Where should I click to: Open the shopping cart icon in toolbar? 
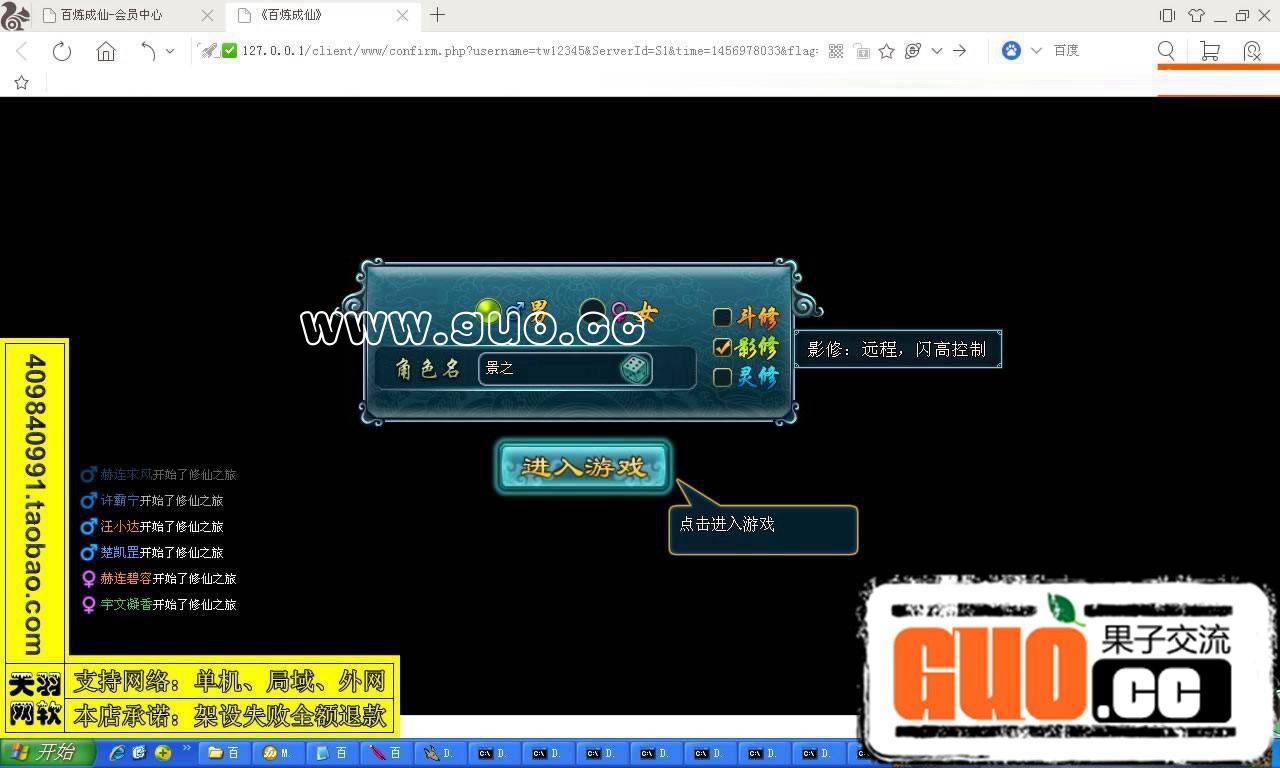[1210, 51]
